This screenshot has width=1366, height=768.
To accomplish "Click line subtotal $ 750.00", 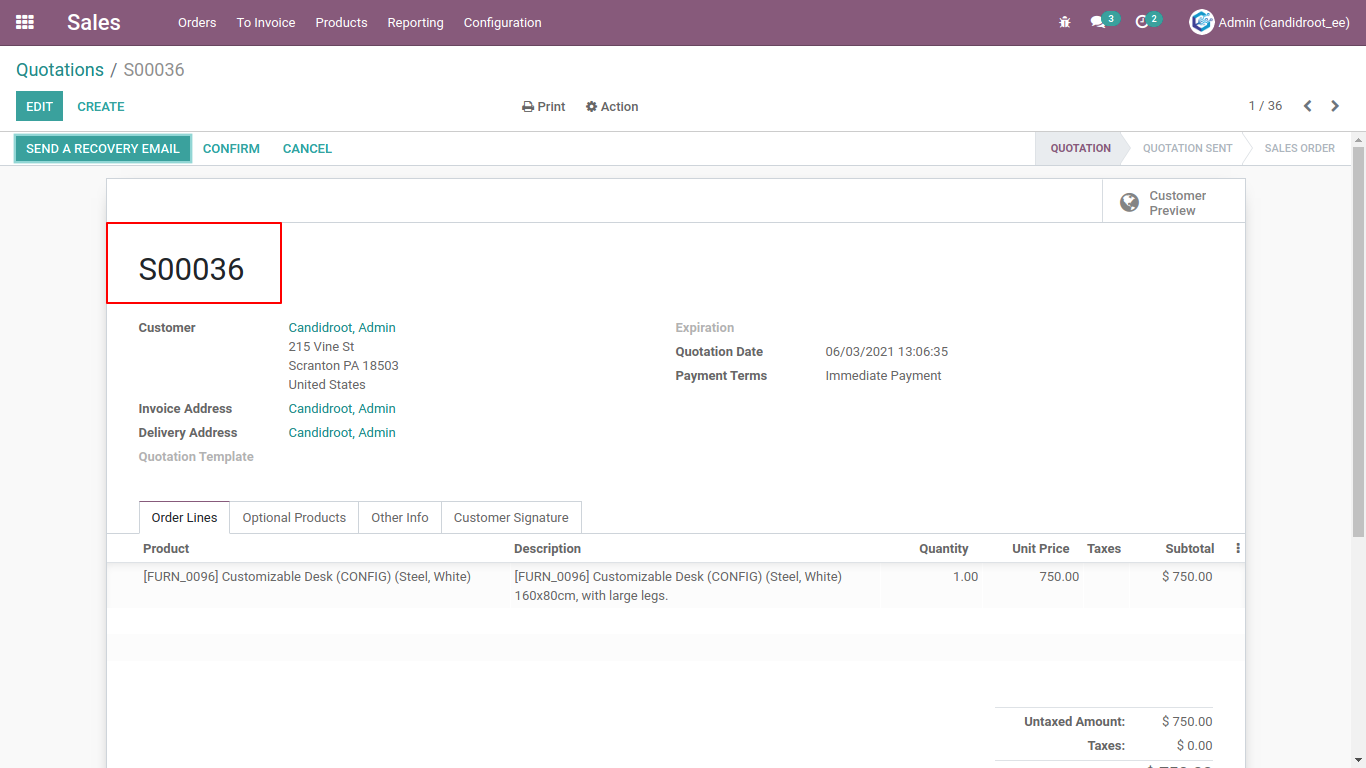I will pos(1187,577).
